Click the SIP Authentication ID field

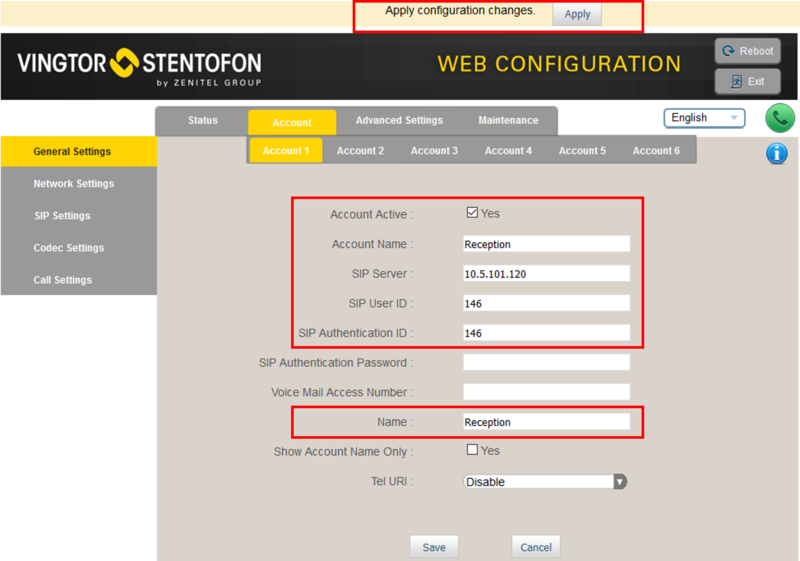point(546,333)
